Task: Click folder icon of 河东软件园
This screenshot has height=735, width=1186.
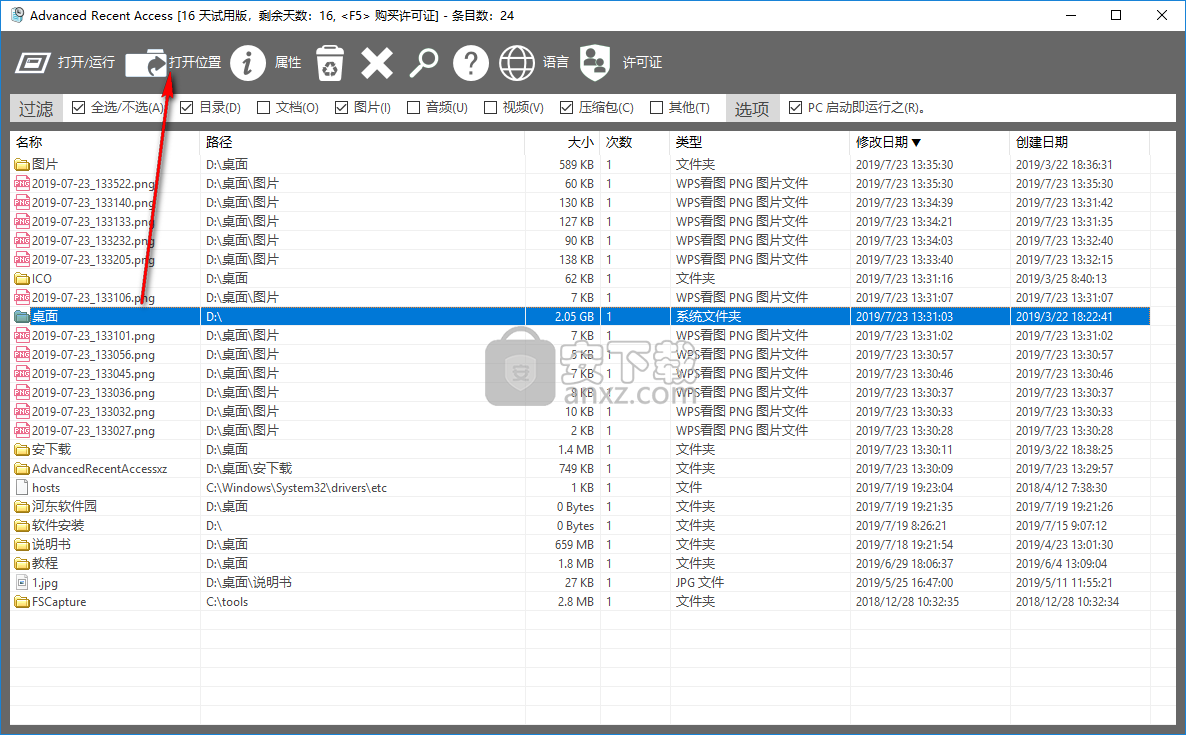Action: (x=22, y=507)
